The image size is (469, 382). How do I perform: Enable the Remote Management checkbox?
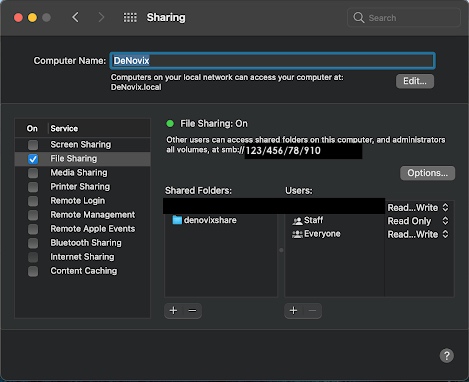(x=33, y=215)
